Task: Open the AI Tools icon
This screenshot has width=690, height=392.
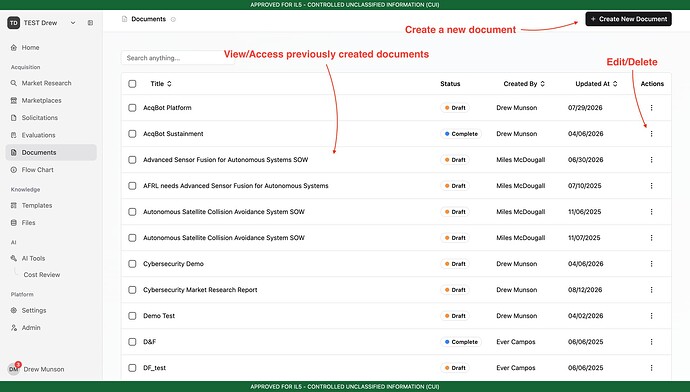Action: pyautogui.click(x=14, y=258)
